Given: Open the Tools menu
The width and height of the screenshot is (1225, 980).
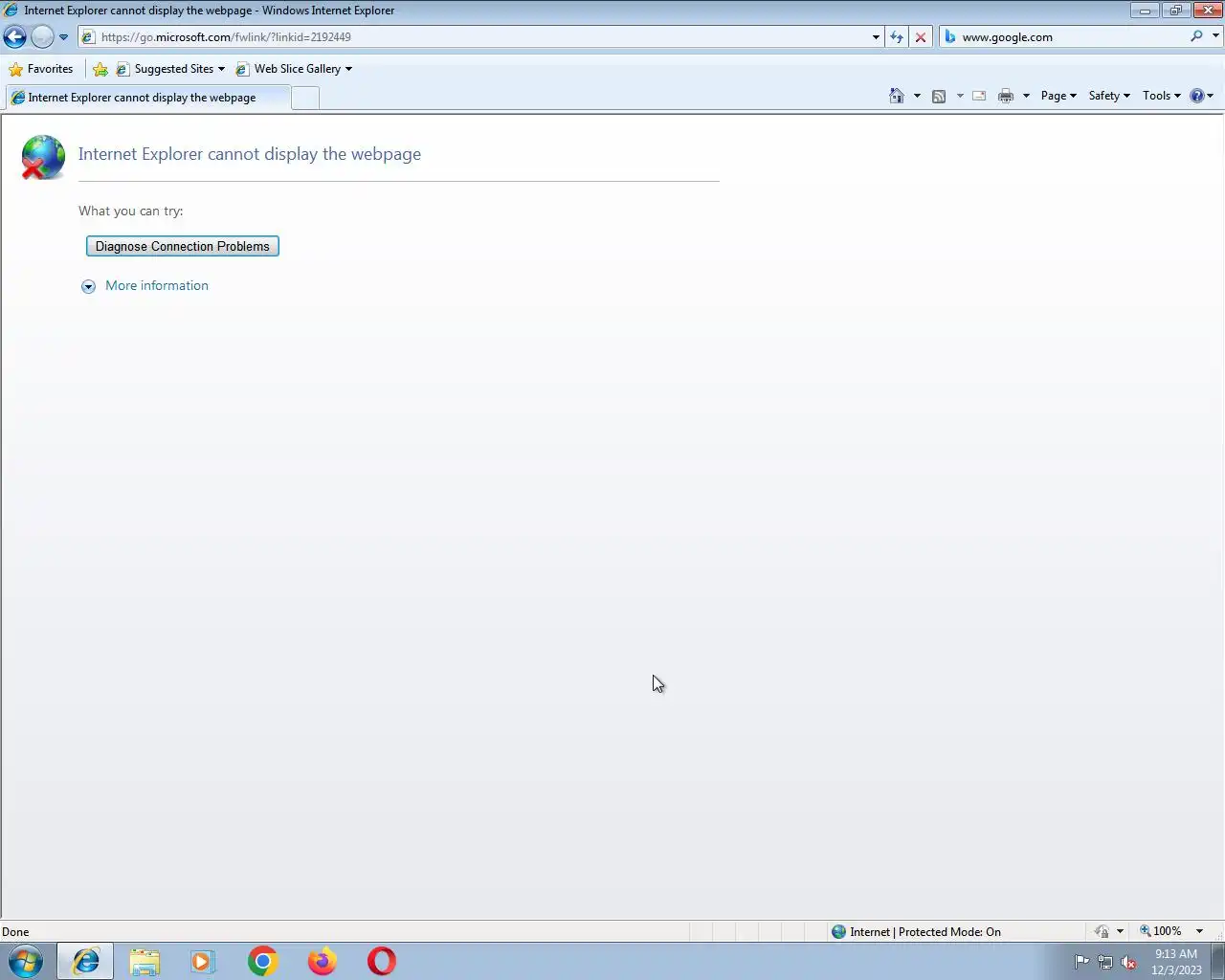Looking at the screenshot, I should point(1162,96).
